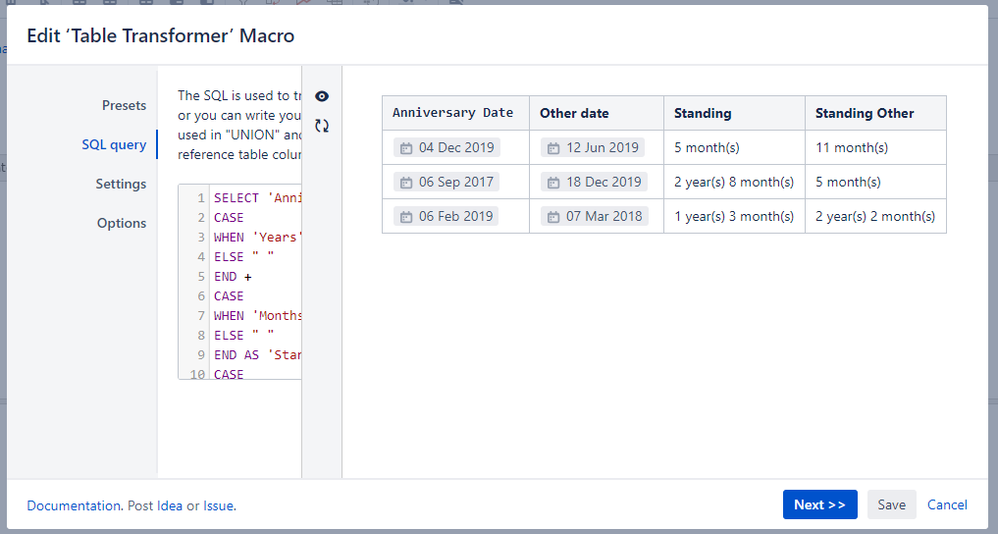Click calendar icon beside 06 Feb 2019

(x=406, y=217)
